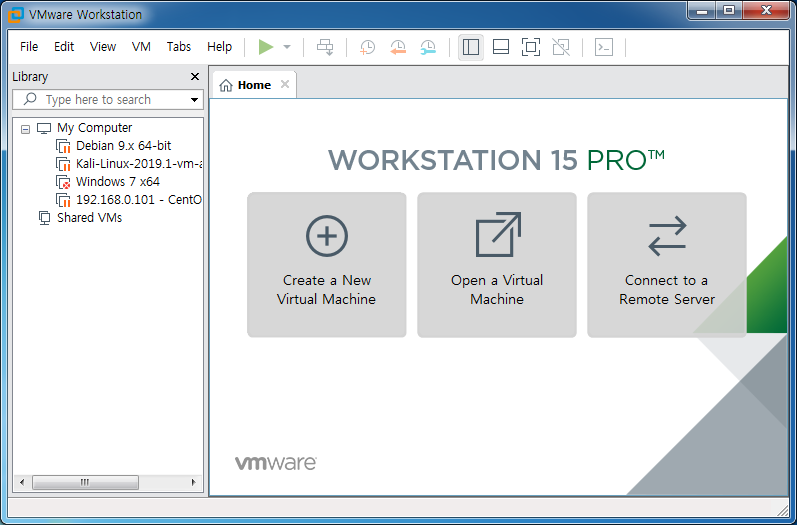
Task: Collapse the My Computer tree node
Action: (25, 129)
